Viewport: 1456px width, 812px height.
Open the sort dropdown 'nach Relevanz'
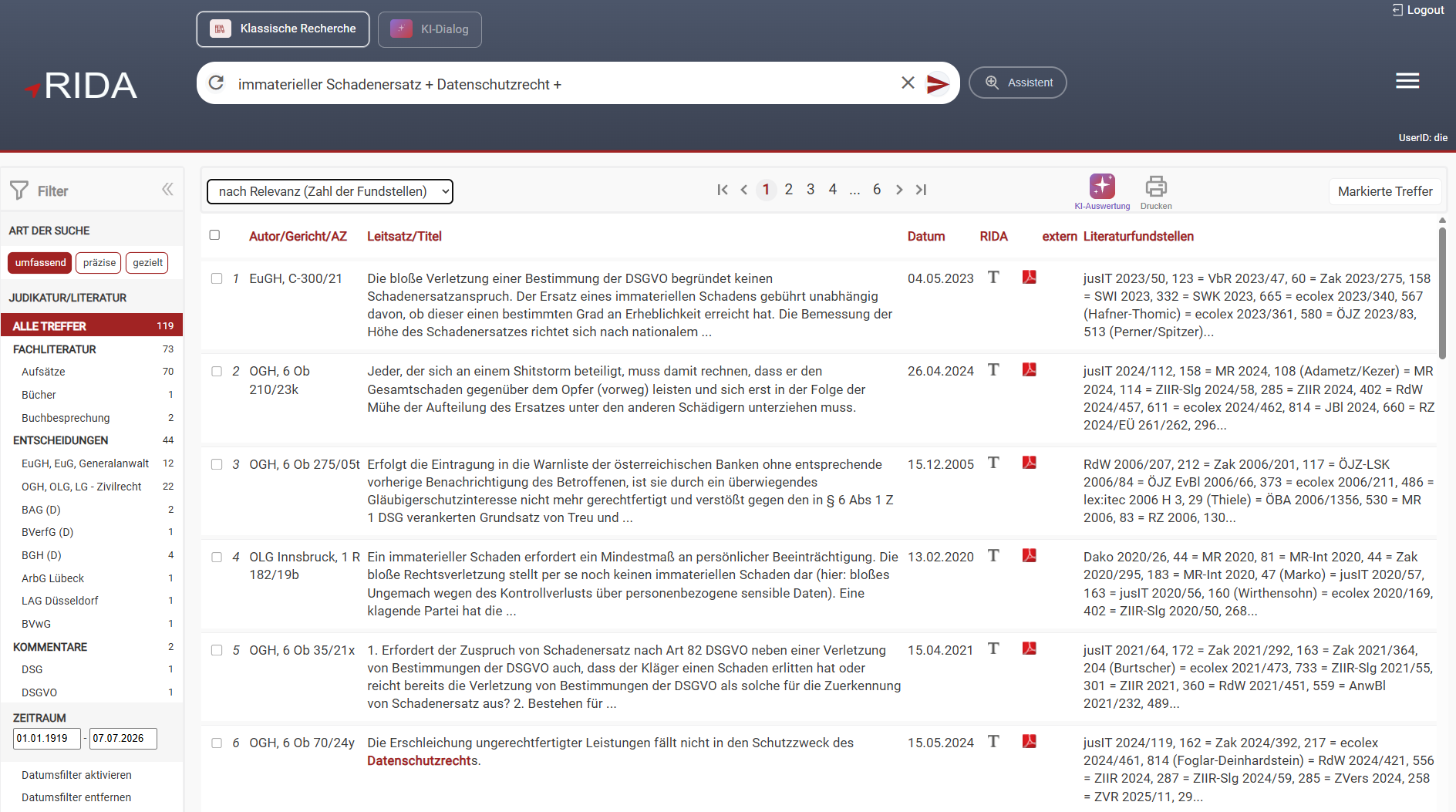coord(330,191)
